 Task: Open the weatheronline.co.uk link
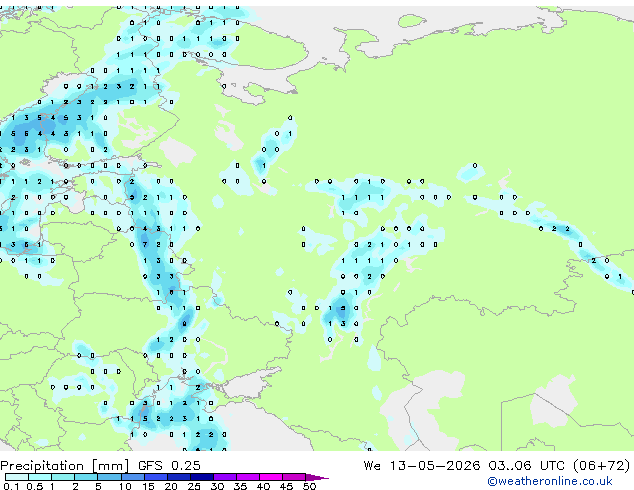(550, 481)
